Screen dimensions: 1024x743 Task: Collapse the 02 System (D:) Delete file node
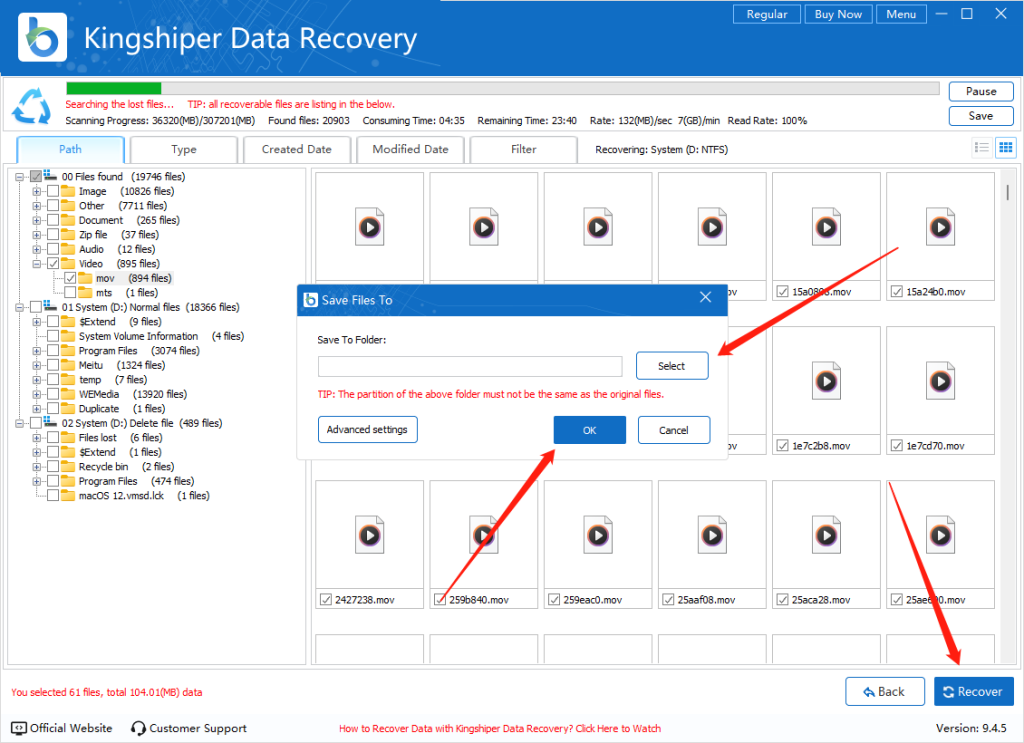tap(20, 423)
